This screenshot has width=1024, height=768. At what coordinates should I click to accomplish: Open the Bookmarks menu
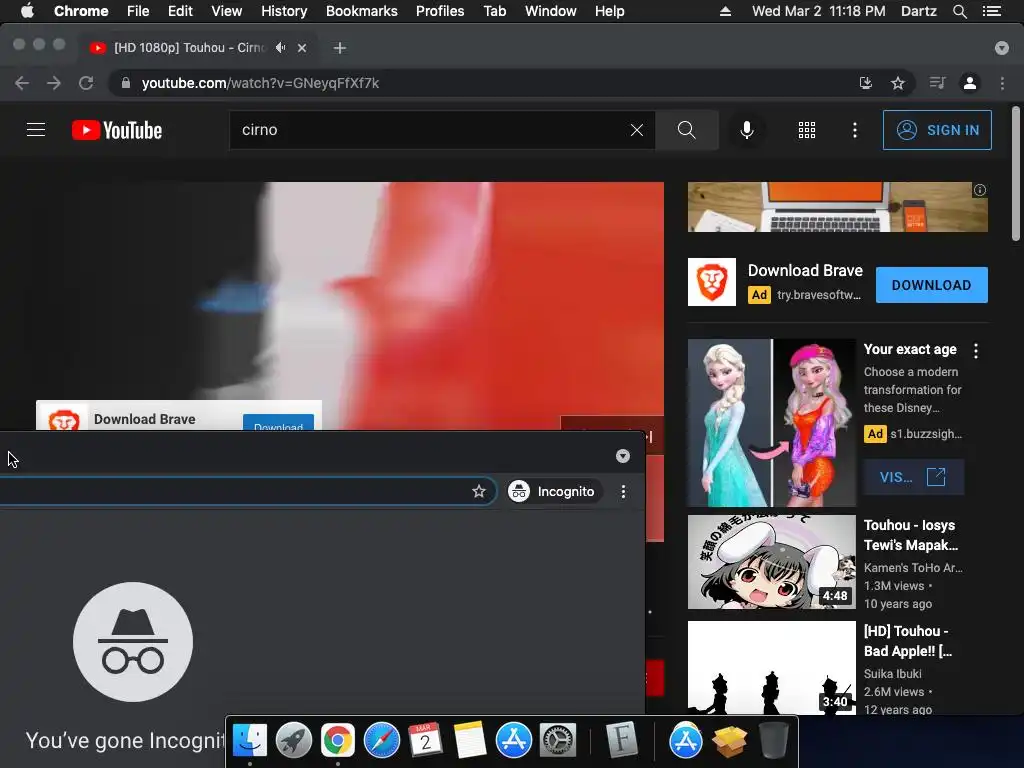(362, 11)
